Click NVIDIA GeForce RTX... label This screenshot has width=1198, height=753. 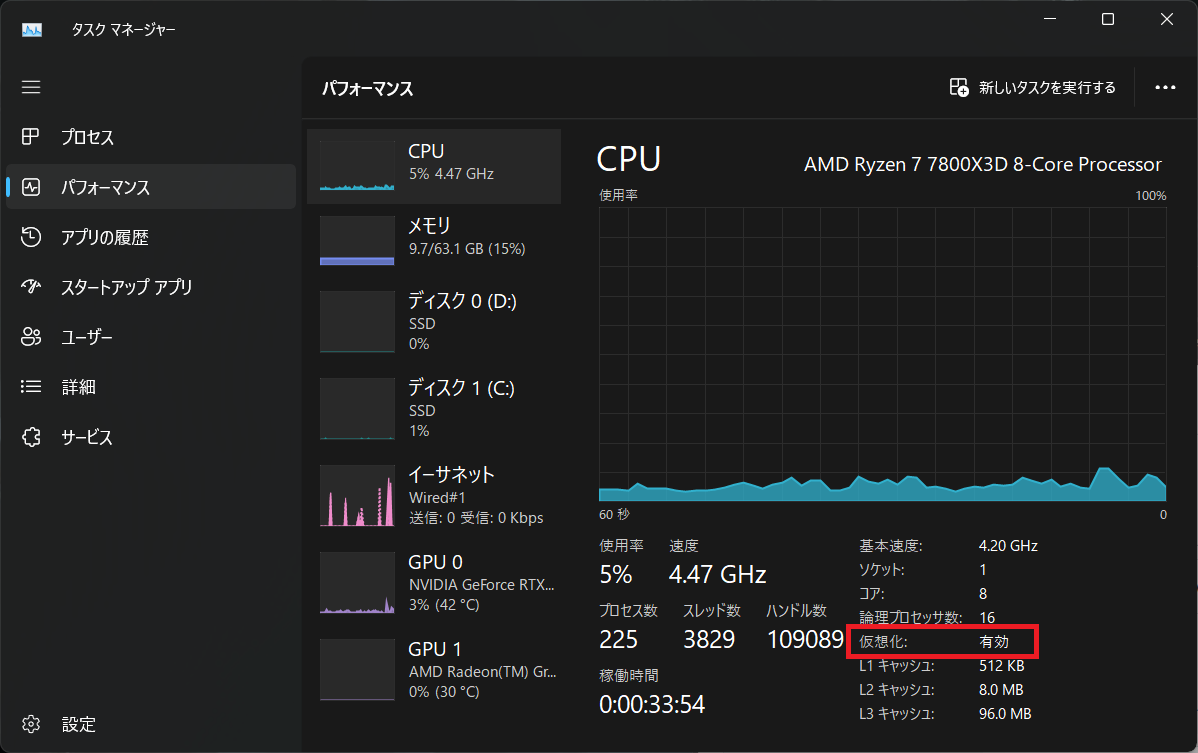[481, 585]
